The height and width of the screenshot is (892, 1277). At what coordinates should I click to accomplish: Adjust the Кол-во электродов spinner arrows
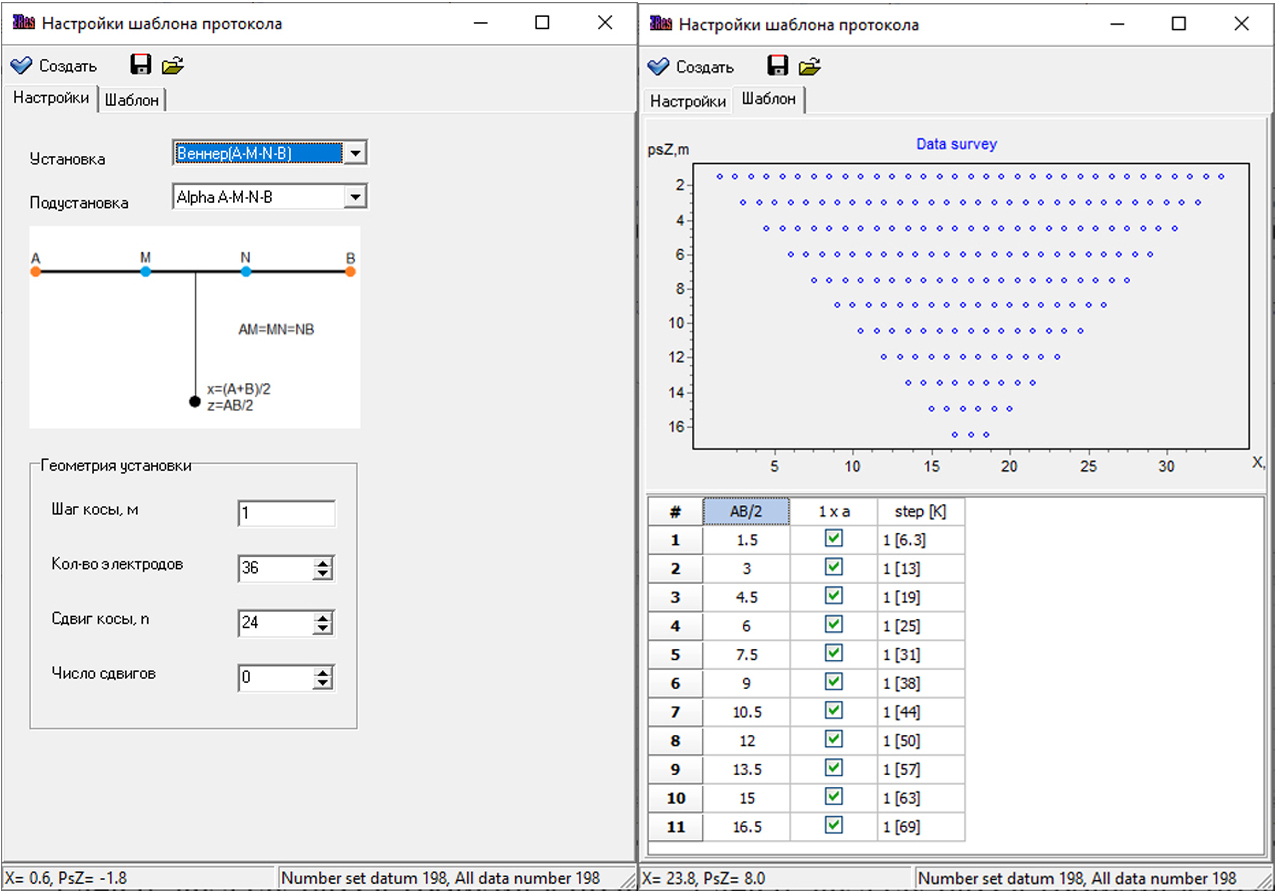[323, 568]
